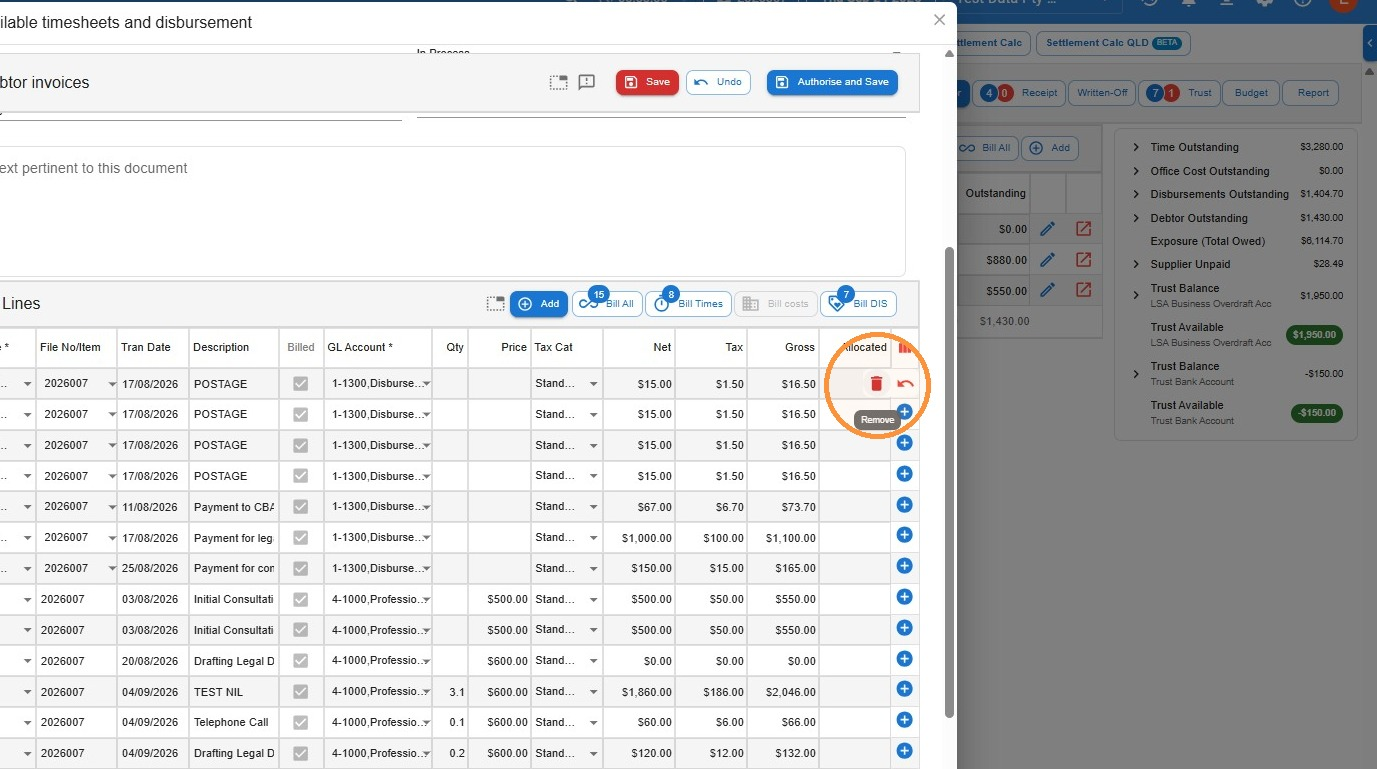Click the Bill DIS button
This screenshot has width=1377, height=769.
point(858,304)
